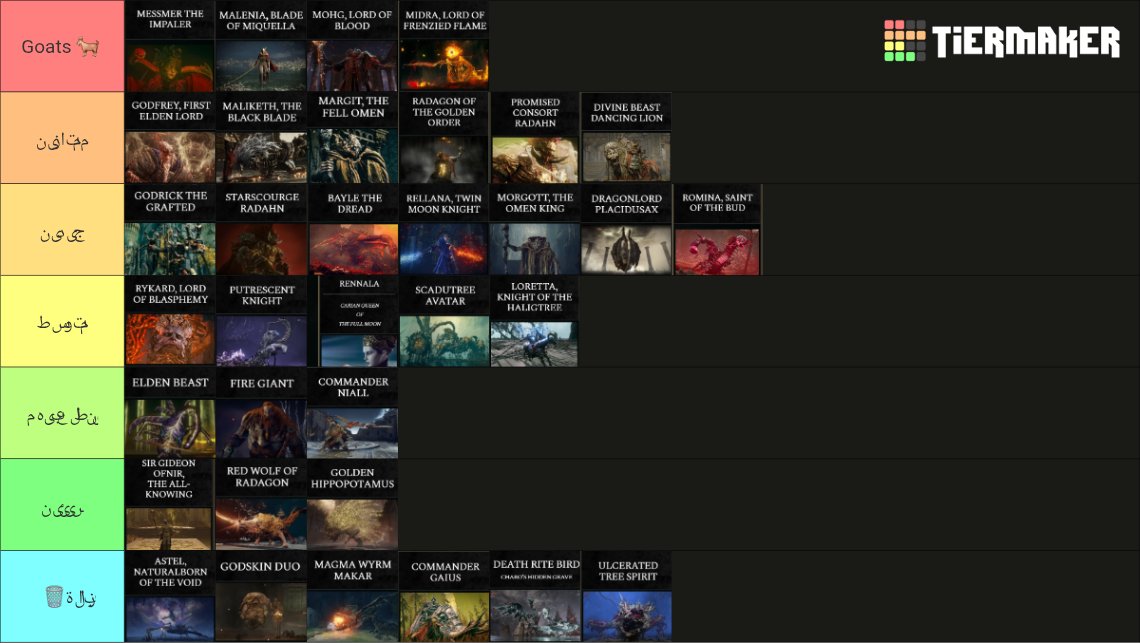Image resolution: width=1140 pixels, height=643 pixels.
Task: Click the Magma Wyrm Makar card
Action: click(352, 596)
